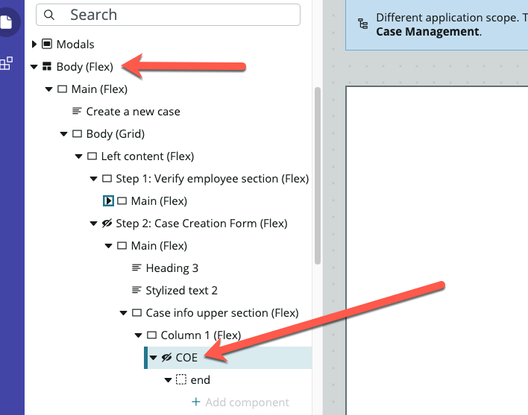Expand the Modals tree node
This screenshot has height=415, width=528.
click(x=34, y=44)
